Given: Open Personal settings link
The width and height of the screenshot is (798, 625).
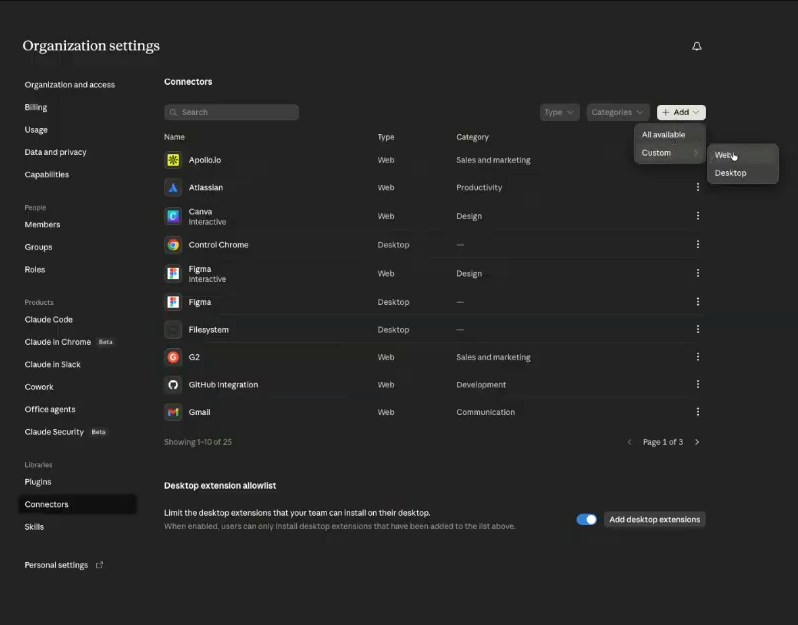Looking at the screenshot, I should pyautogui.click(x=56, y=565).
